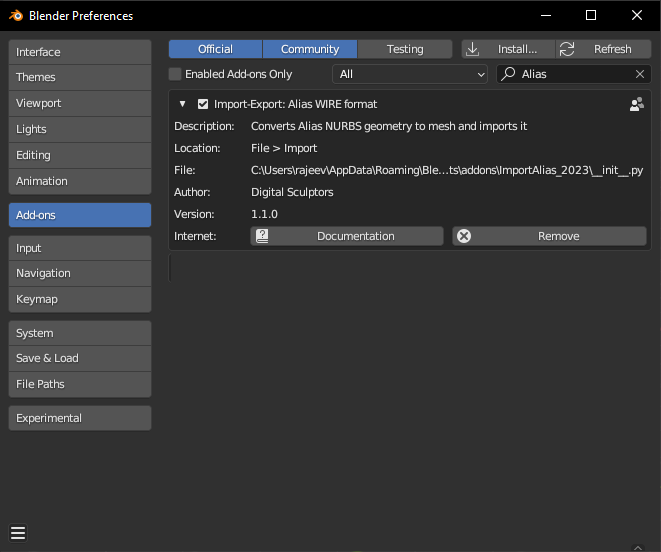The image size is (661, 552).
Task: Open the hamburger preferences menu
Action: [18, 532]
